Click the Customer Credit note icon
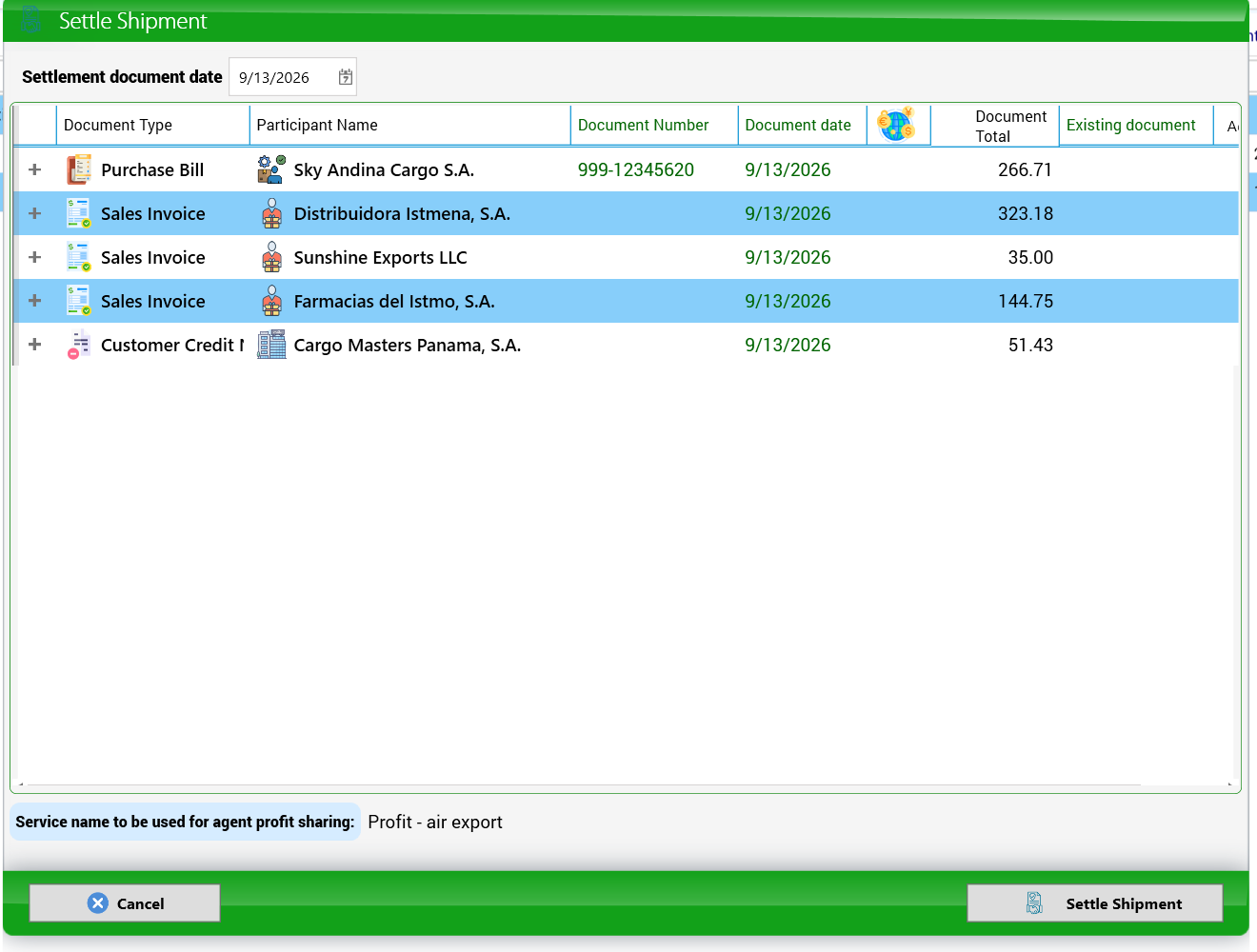This screenshot has width=1257, height=952. pos(79,345)
